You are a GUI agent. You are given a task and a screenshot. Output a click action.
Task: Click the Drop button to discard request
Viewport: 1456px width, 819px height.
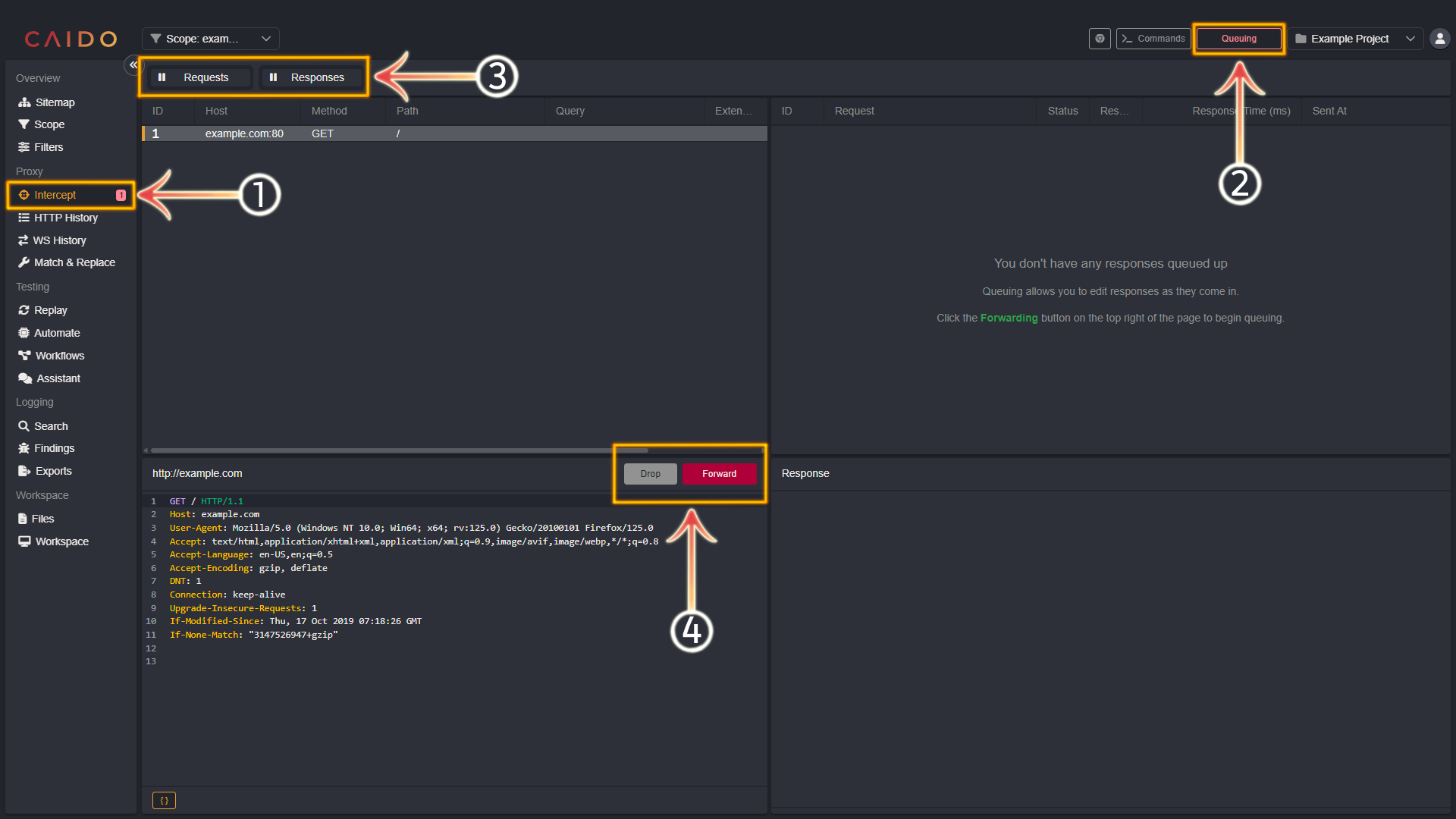(649, 473)
